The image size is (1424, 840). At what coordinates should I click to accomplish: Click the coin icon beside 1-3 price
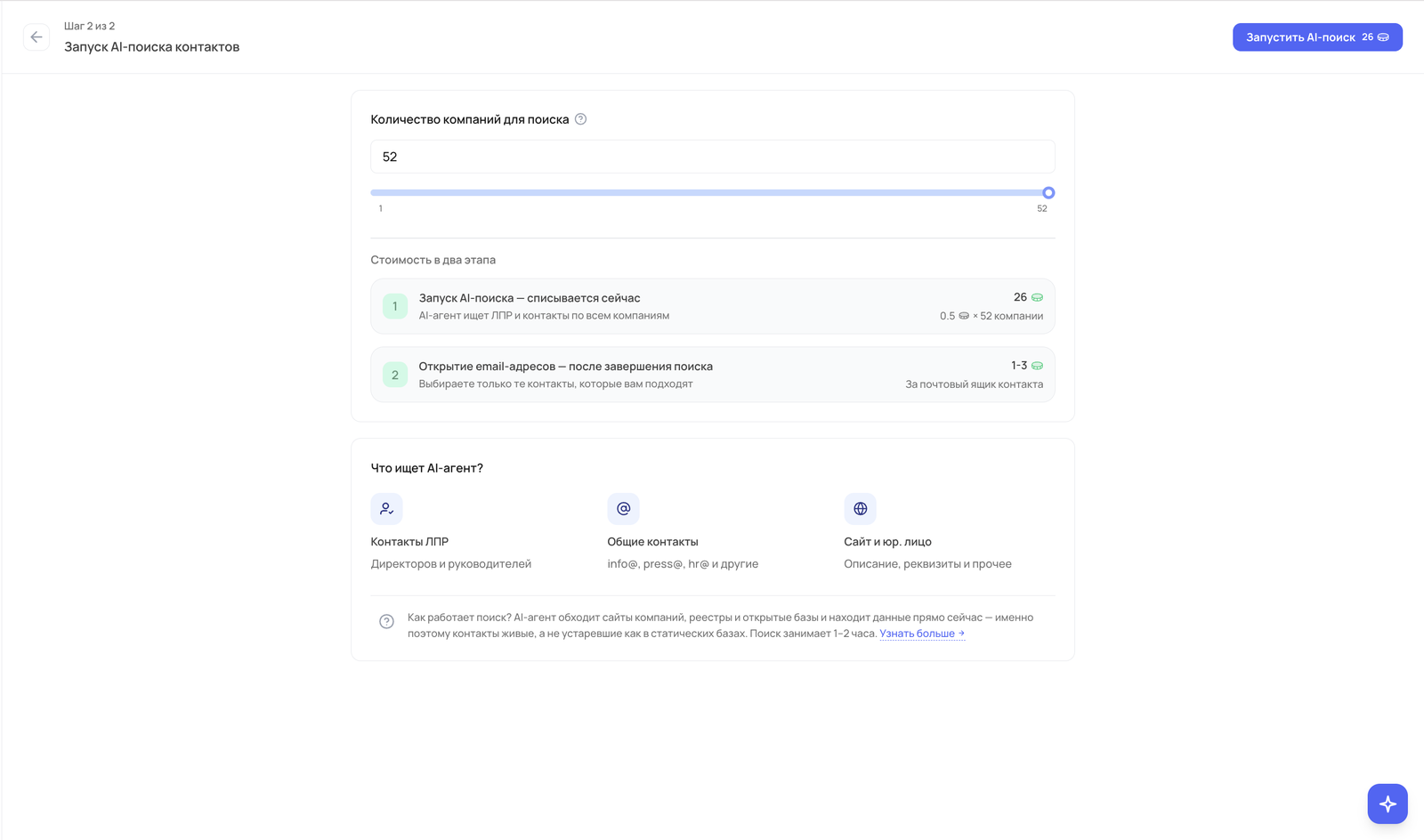tap(1037, 366)
